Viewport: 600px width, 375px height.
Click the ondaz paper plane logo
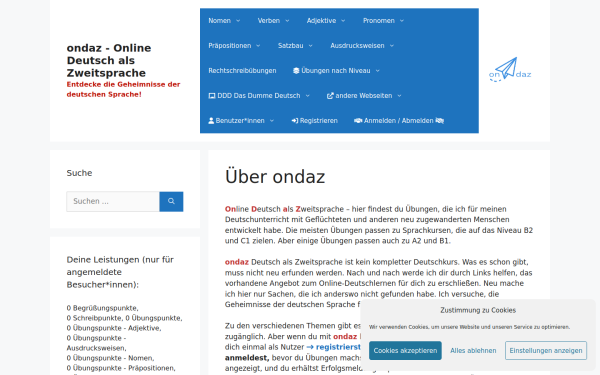pyautogui.click(x=510, y=69)
